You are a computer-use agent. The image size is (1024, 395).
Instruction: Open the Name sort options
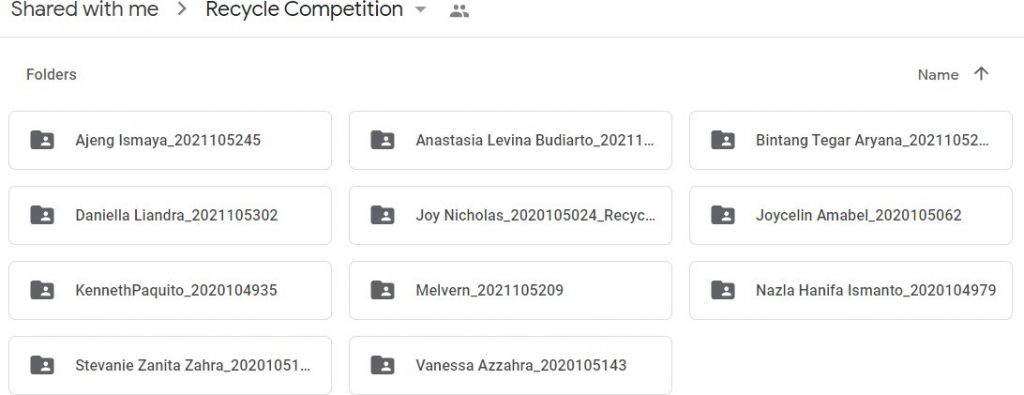tap(938, 74)
